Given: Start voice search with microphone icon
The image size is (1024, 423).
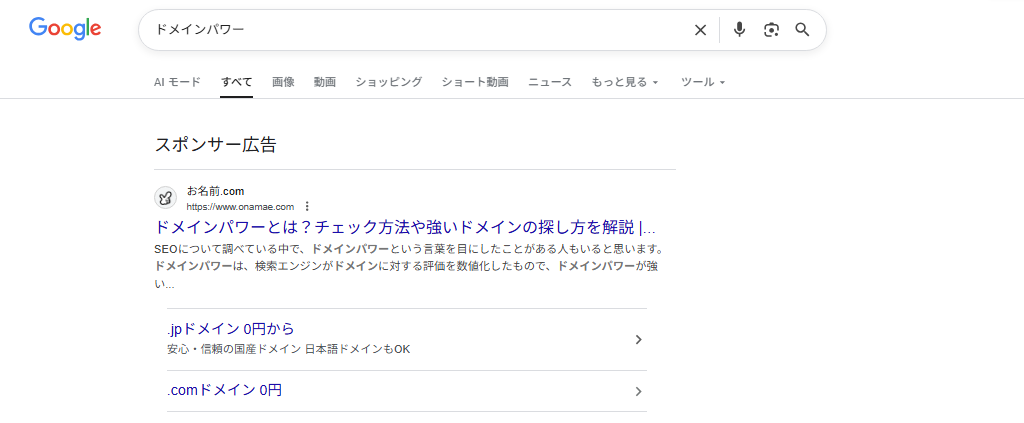Looking at the screenshot, I should tap(739, 30).
